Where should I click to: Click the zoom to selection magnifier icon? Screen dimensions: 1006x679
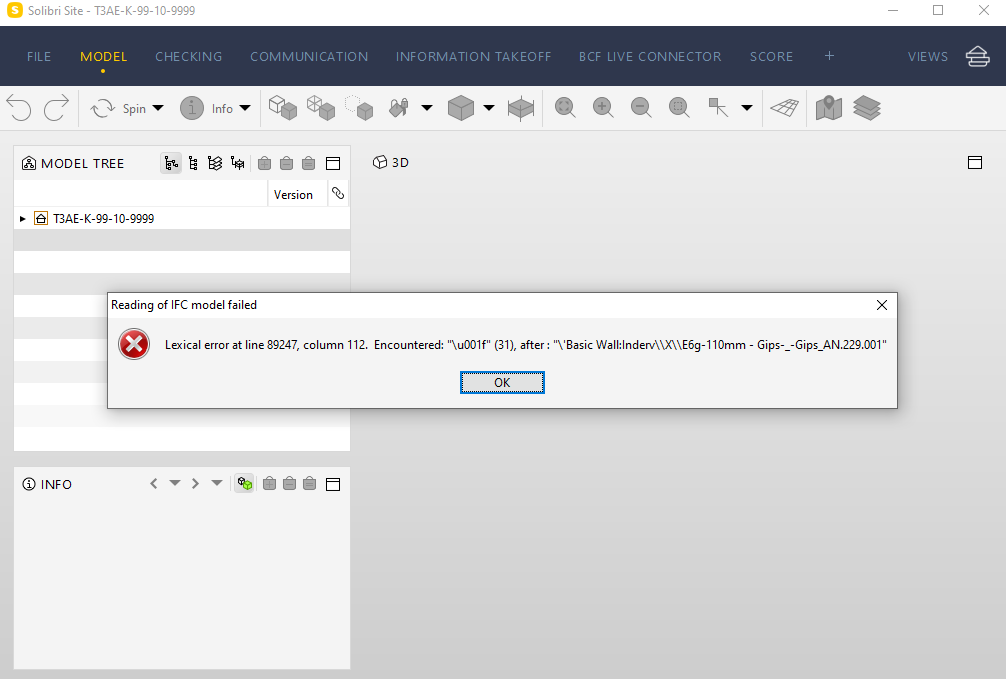coord(679,107)
